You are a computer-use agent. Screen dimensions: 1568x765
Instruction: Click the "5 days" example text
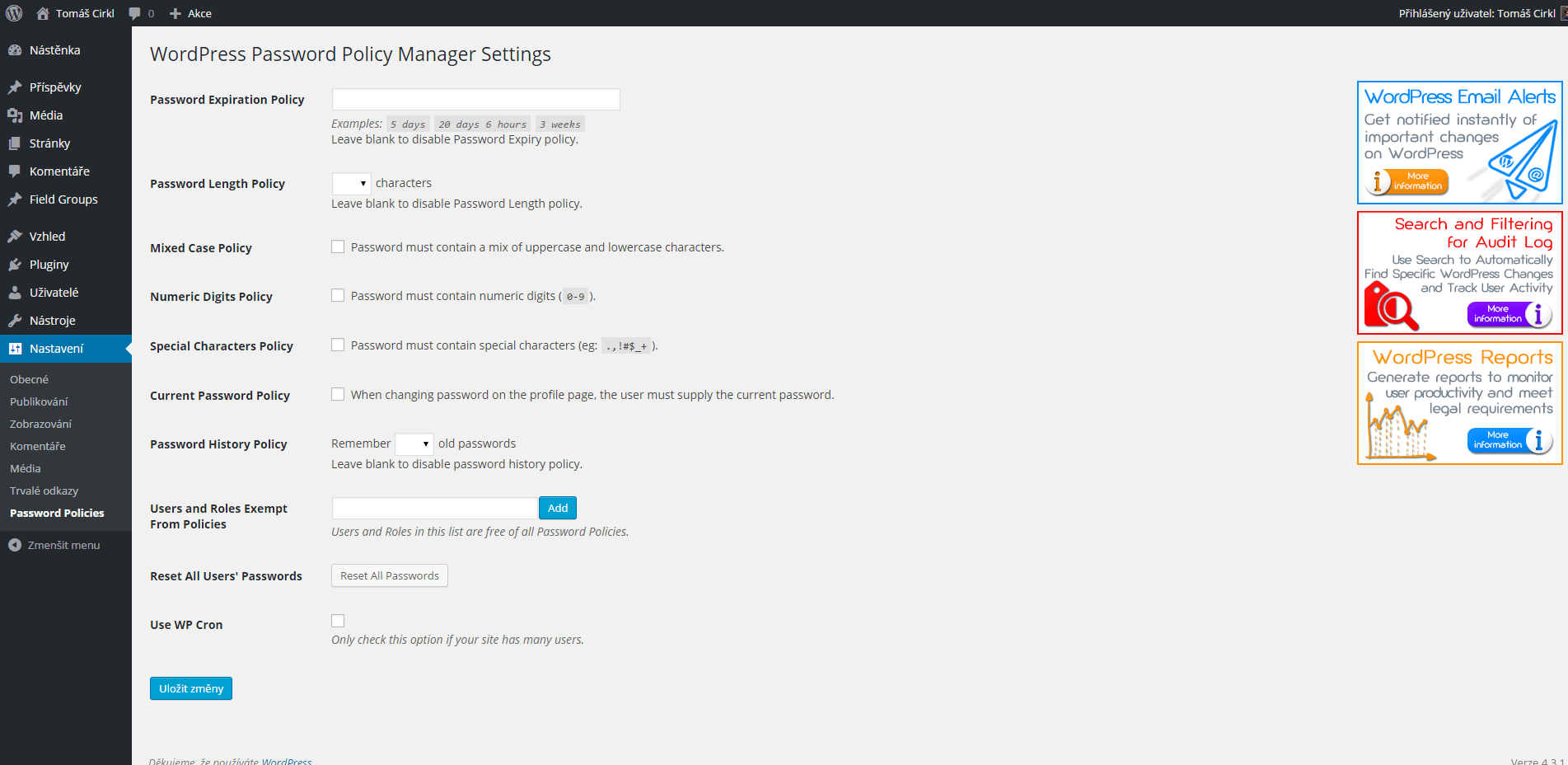coord(408,124)
